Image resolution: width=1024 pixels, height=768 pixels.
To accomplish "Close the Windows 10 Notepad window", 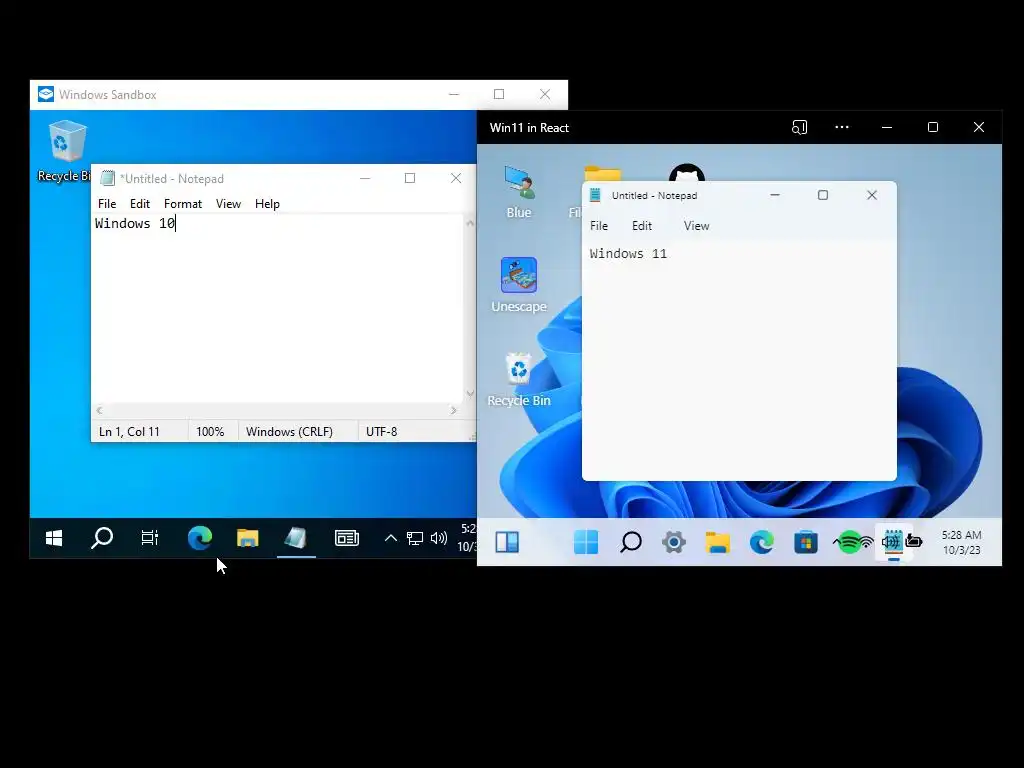I will (456, 178).
